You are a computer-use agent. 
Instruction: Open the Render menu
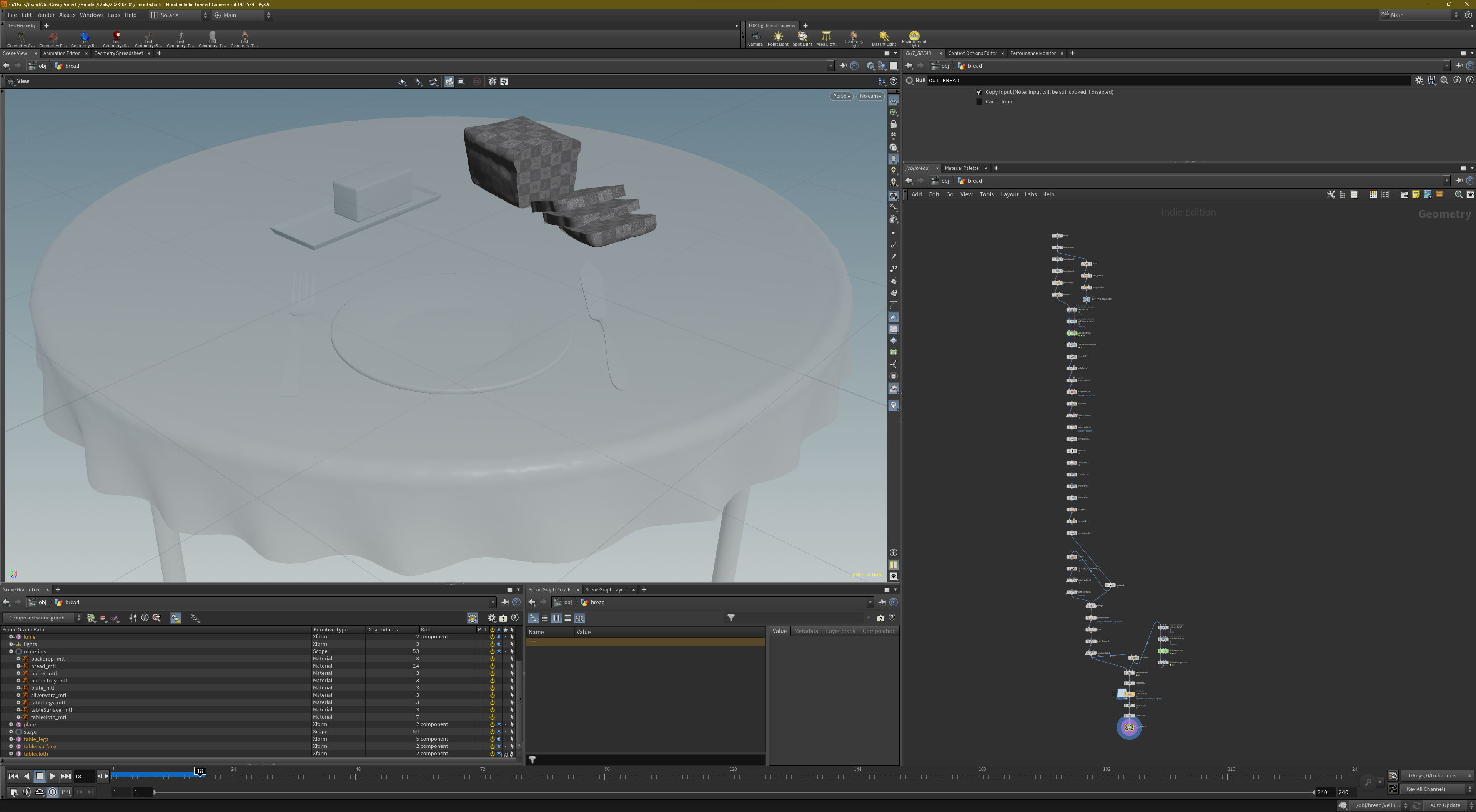click(45, 15)
